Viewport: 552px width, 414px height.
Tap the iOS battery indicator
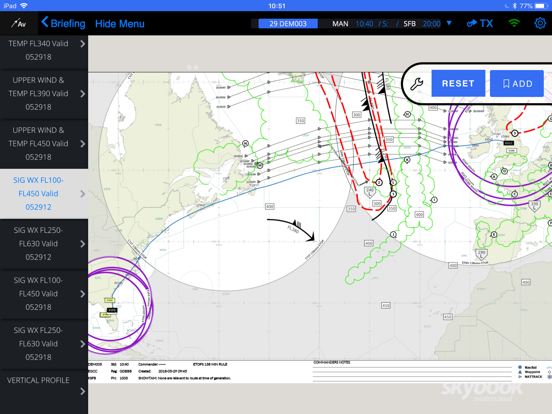tap(540, 6)
